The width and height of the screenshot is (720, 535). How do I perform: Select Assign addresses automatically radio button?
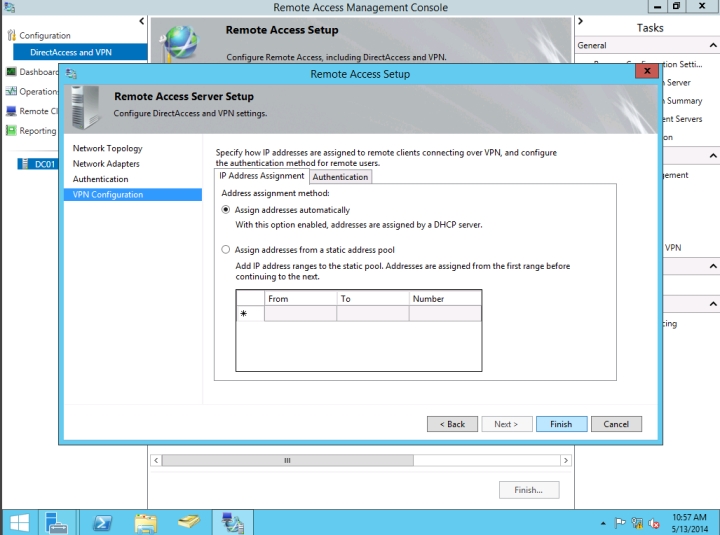tap(225, 209)
